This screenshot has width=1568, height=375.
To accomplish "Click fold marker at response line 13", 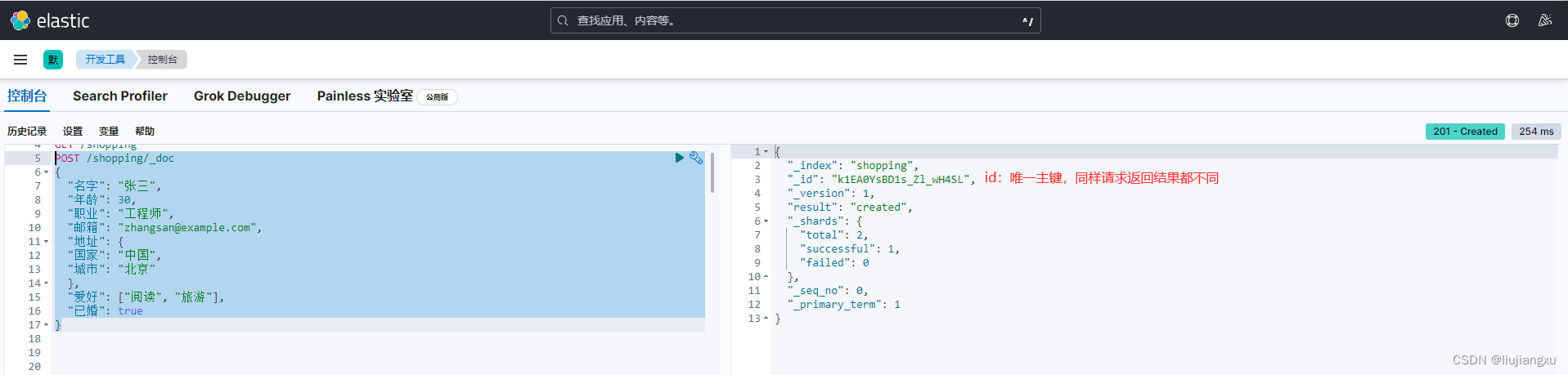I will 766,319.
